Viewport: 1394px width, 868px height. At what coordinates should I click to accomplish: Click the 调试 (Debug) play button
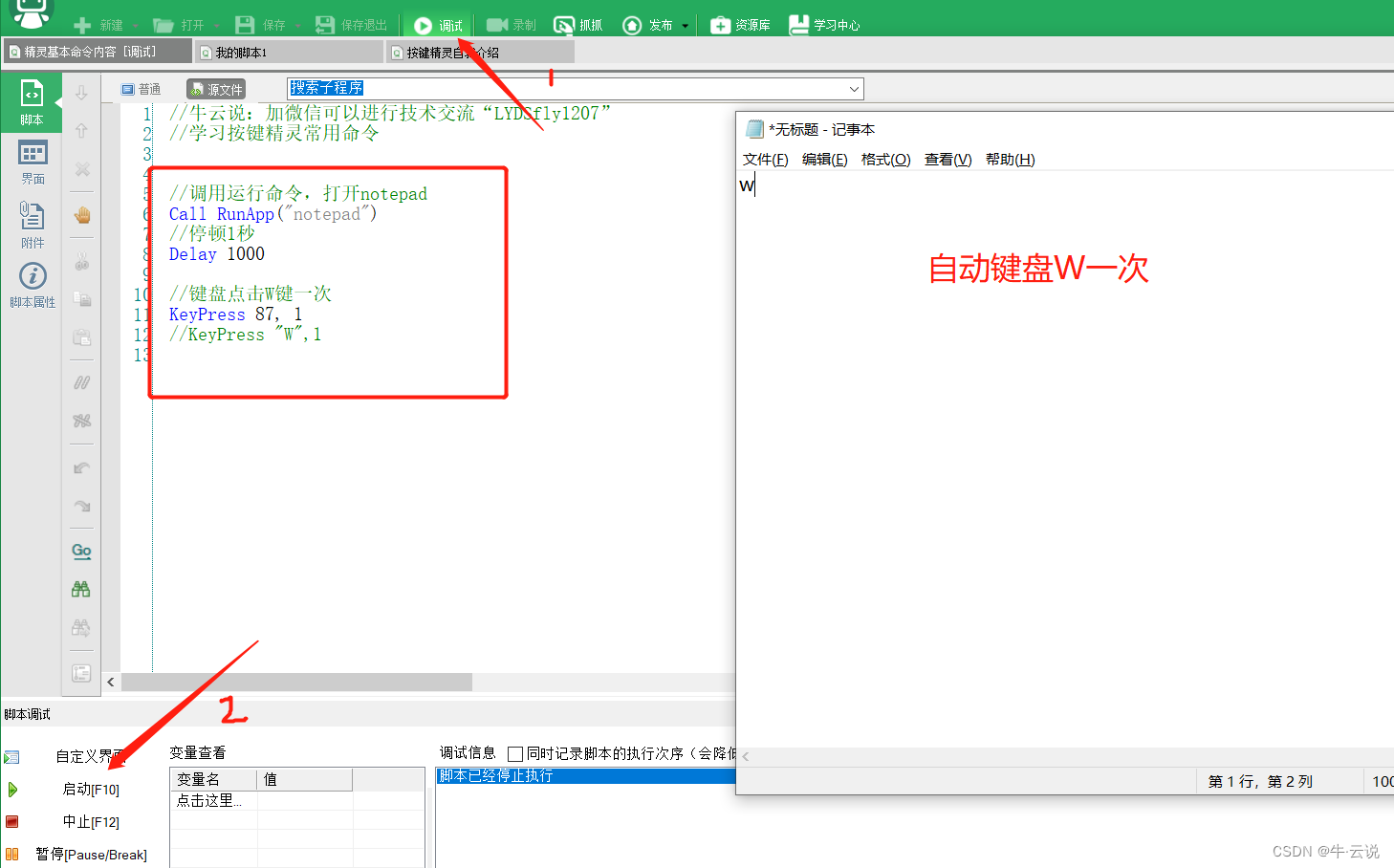pos(438,25)
